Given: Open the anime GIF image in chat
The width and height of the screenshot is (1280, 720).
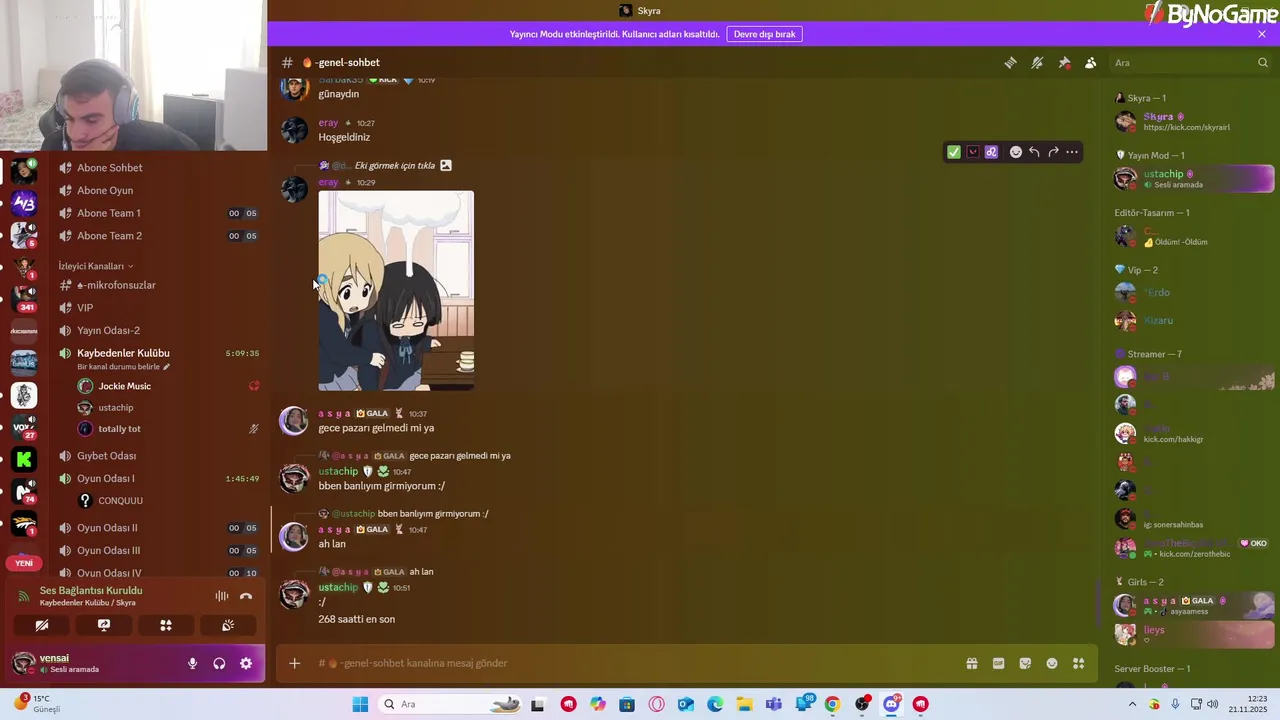Looking at the screenshot, I should click(x=396, y=290).
